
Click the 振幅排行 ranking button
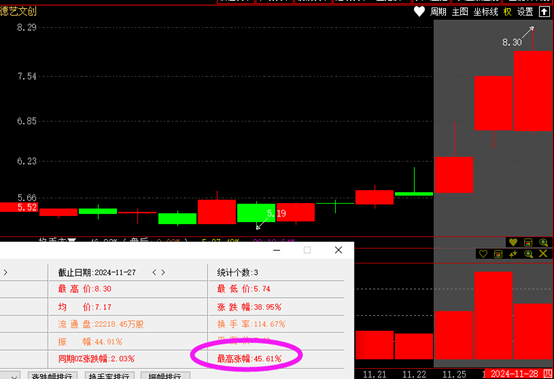click(165, 376)
